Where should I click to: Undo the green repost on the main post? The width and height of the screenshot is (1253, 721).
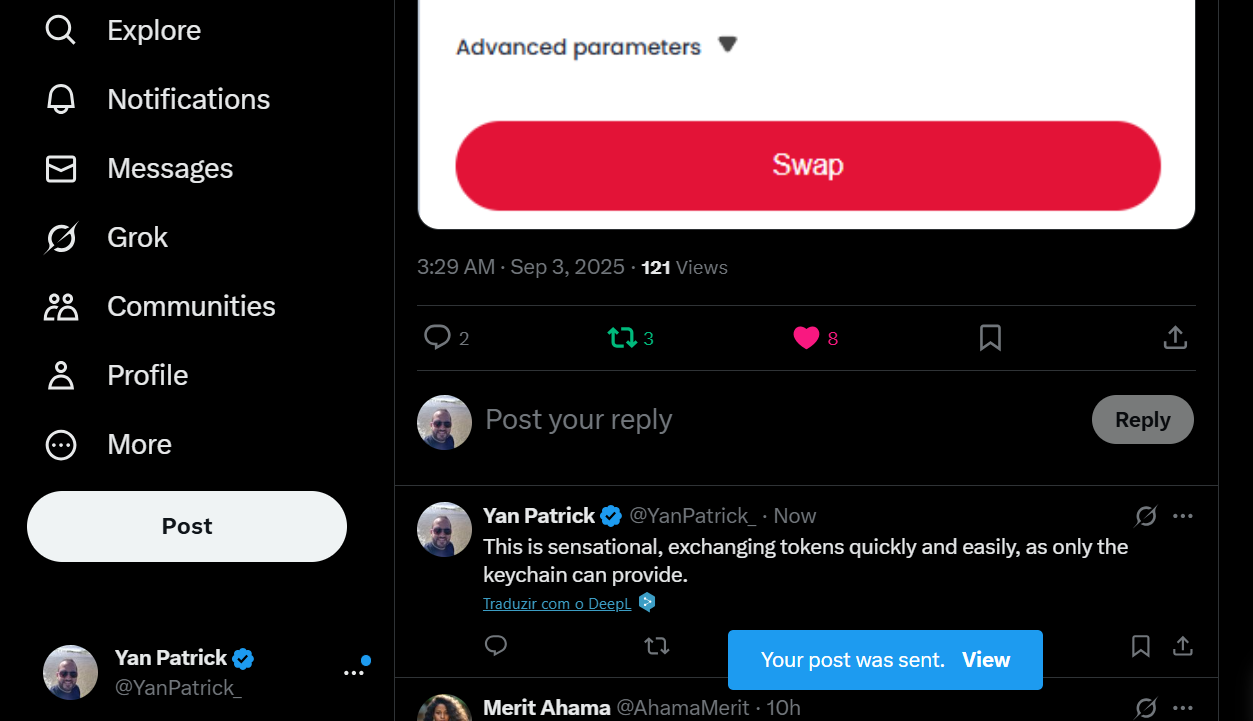coord(622,338)
